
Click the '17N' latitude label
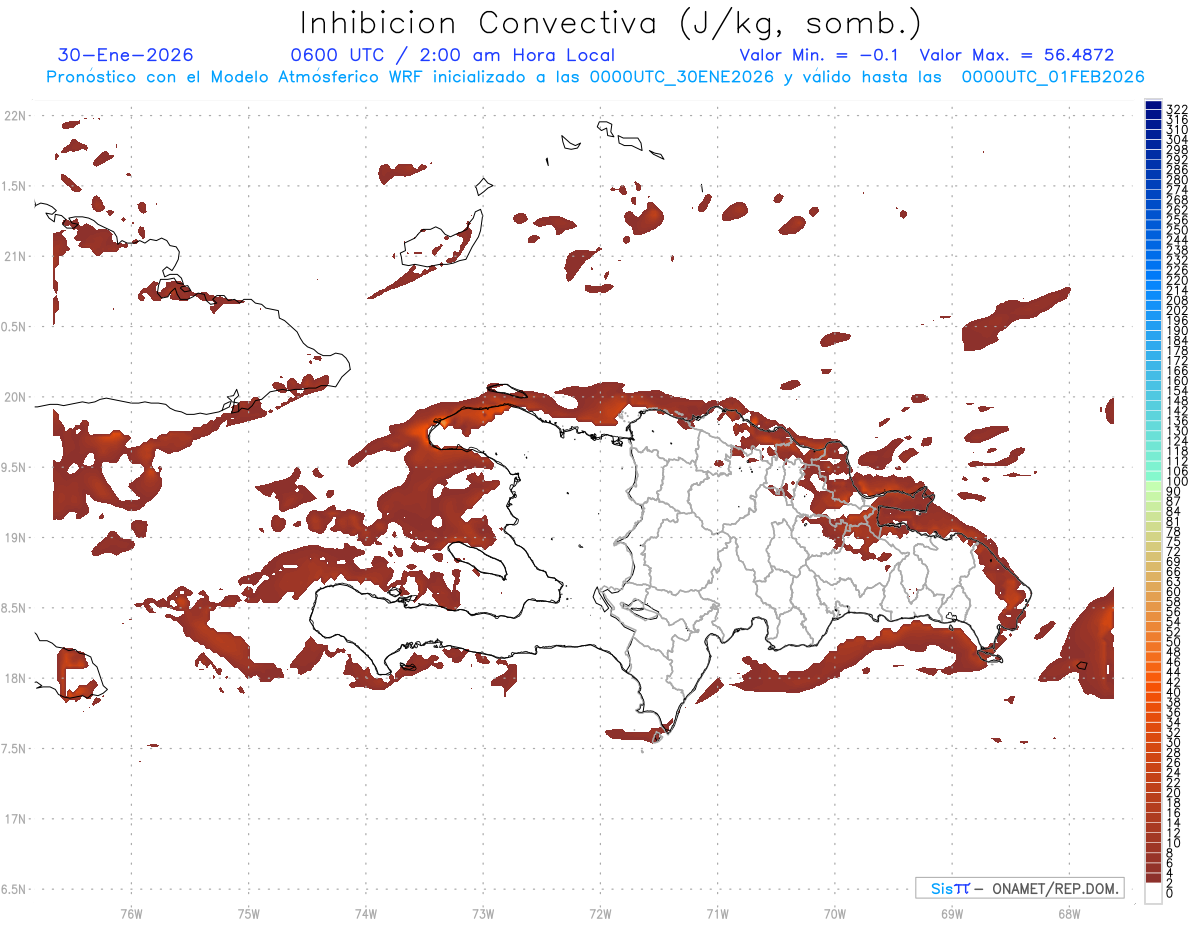coord(15,819)
